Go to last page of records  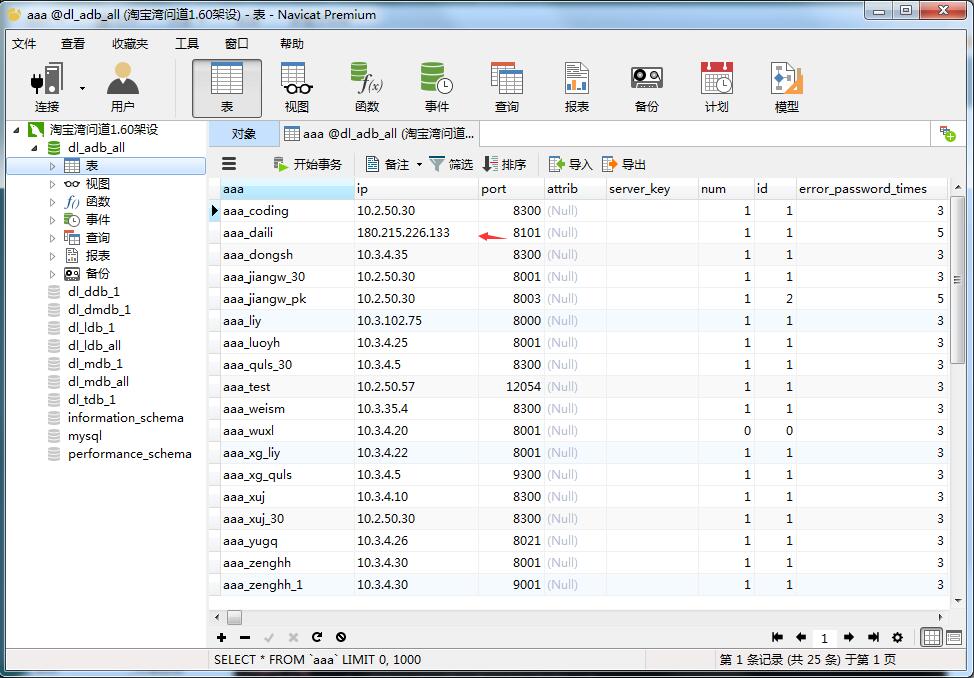pyautogui.click(x=873, y=637)
